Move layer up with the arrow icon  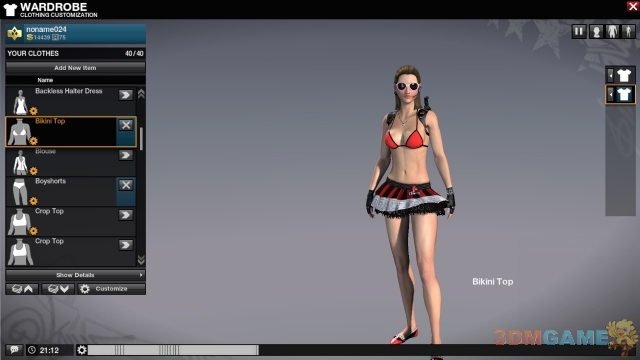coord(22,289)
